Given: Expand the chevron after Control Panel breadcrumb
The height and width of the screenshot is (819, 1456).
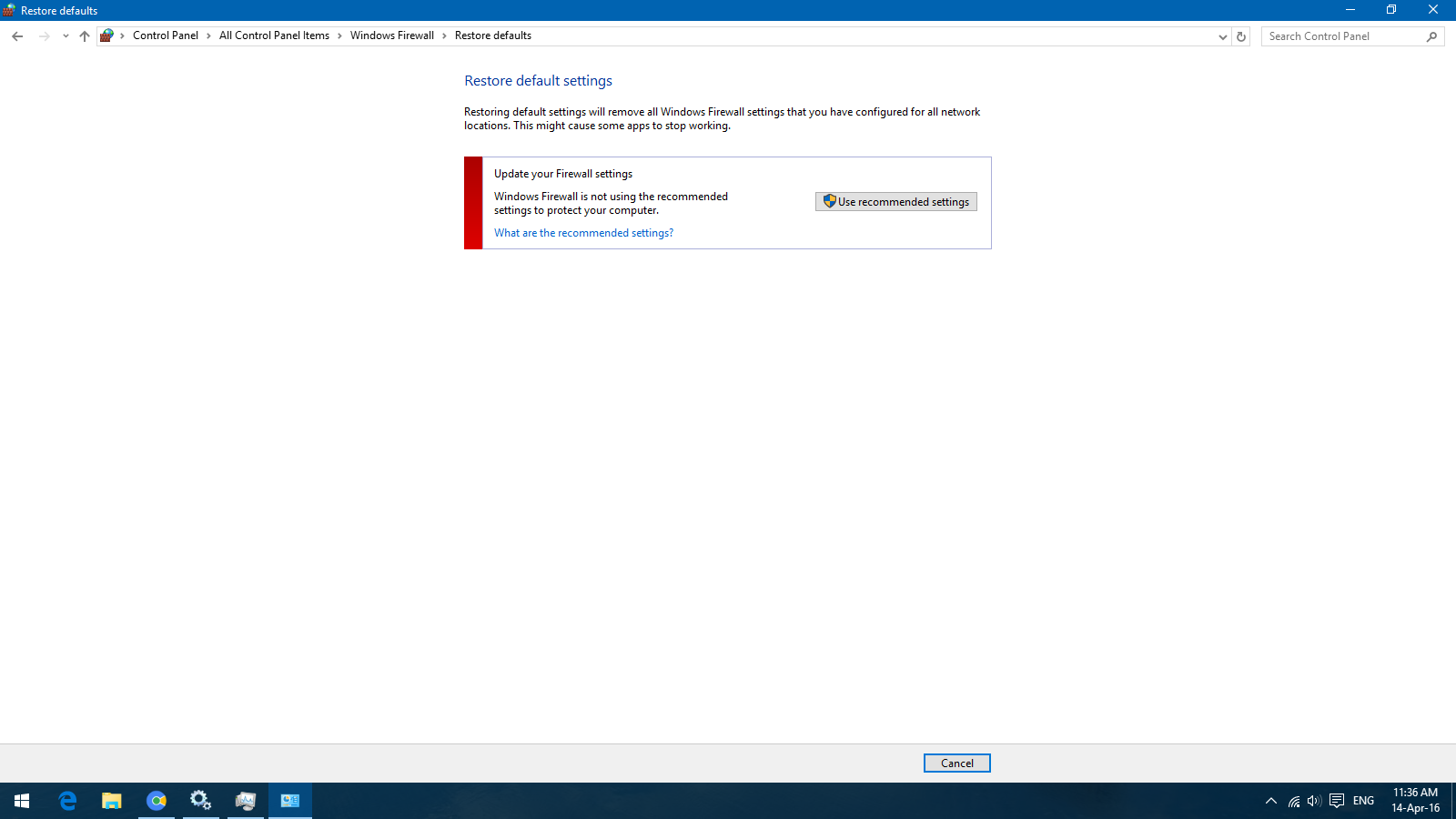Looking at the screenshot, I should point(208,36).
